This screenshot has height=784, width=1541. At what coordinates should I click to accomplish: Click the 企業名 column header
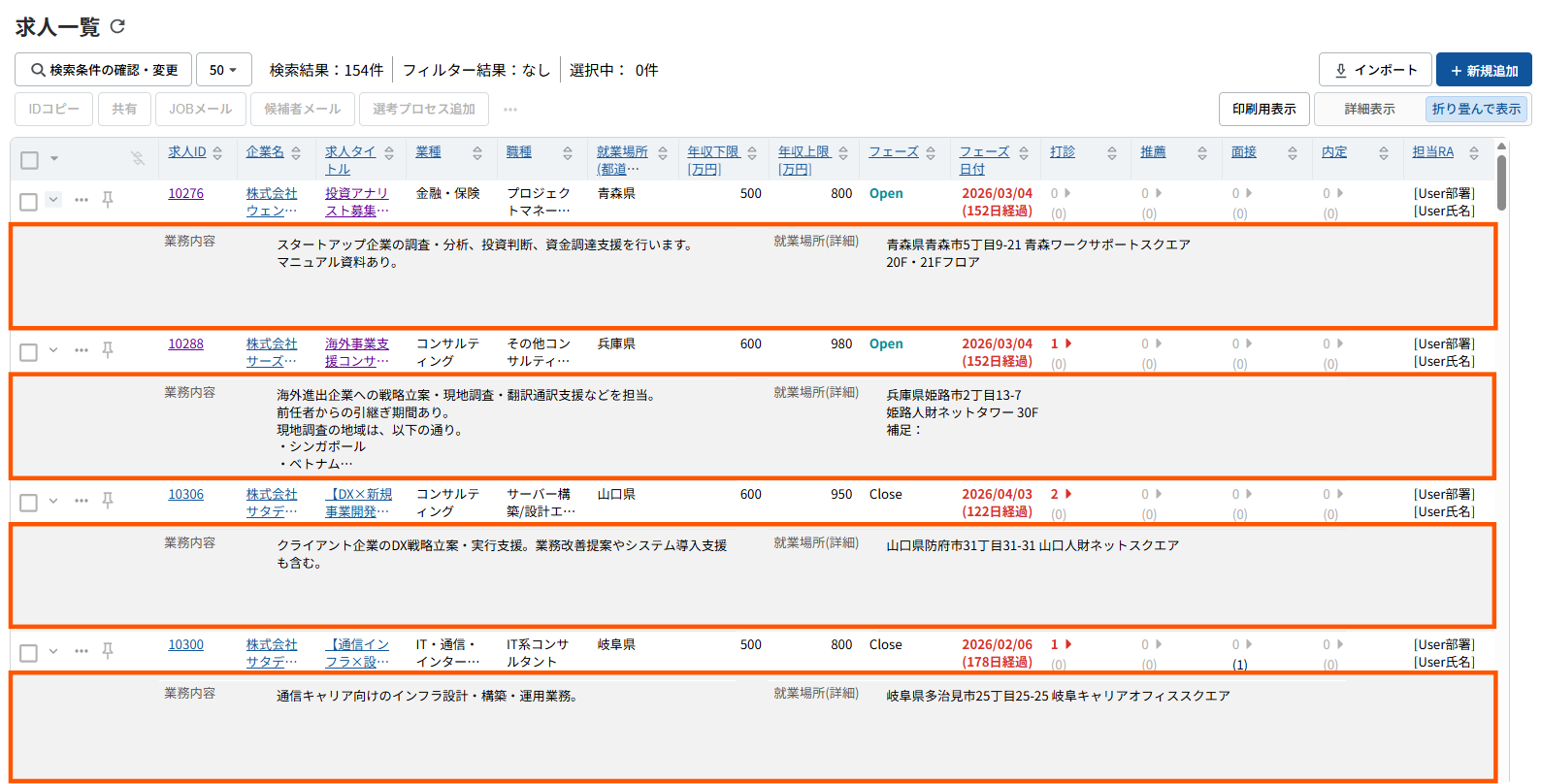265,151
